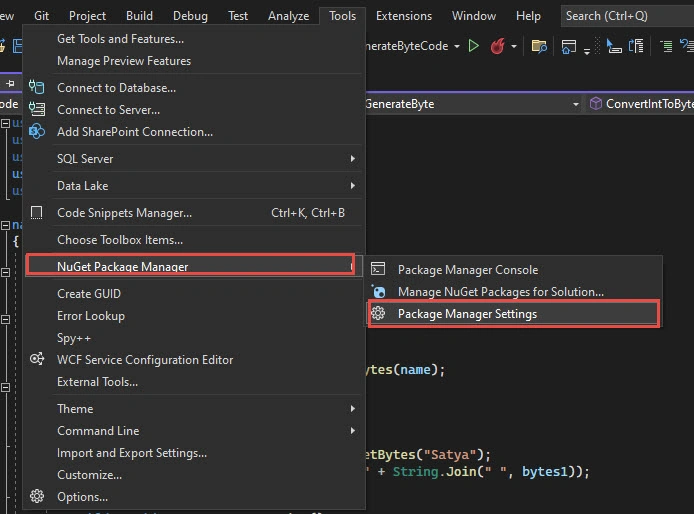Click the green Start debugging play icon
694x514 pixels.
[474, 46]
